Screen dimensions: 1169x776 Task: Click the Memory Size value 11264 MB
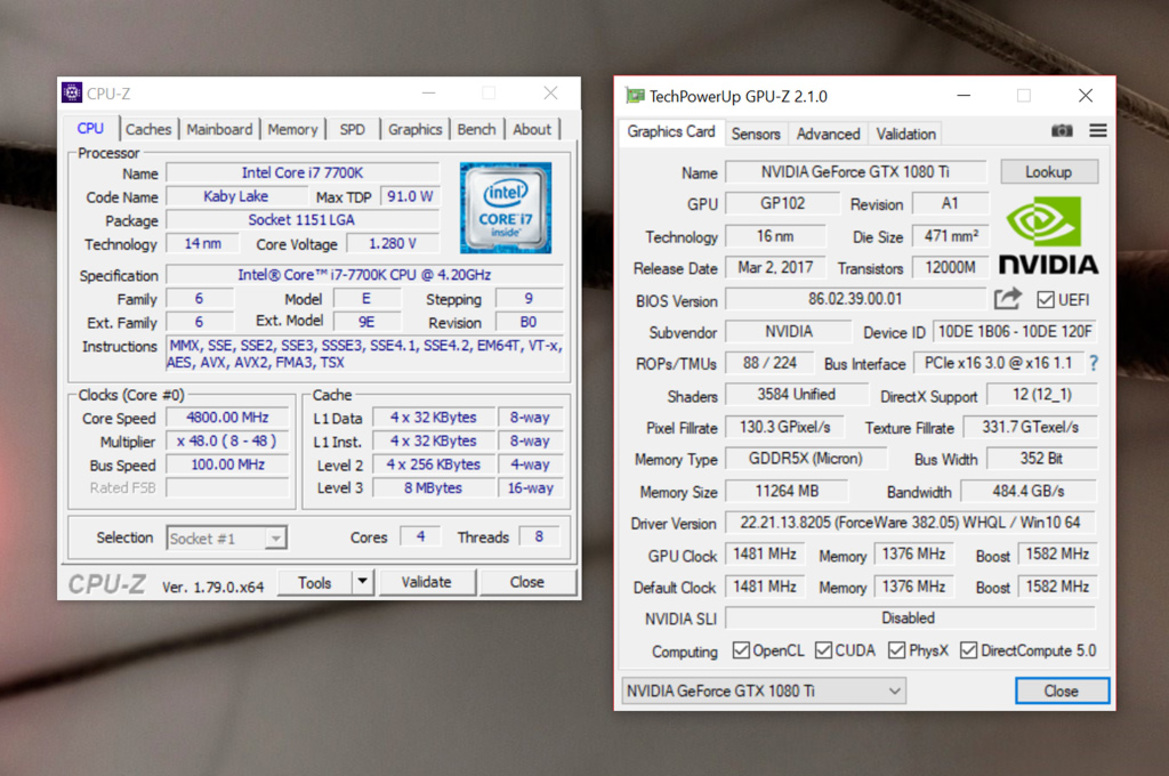point(787,491)
